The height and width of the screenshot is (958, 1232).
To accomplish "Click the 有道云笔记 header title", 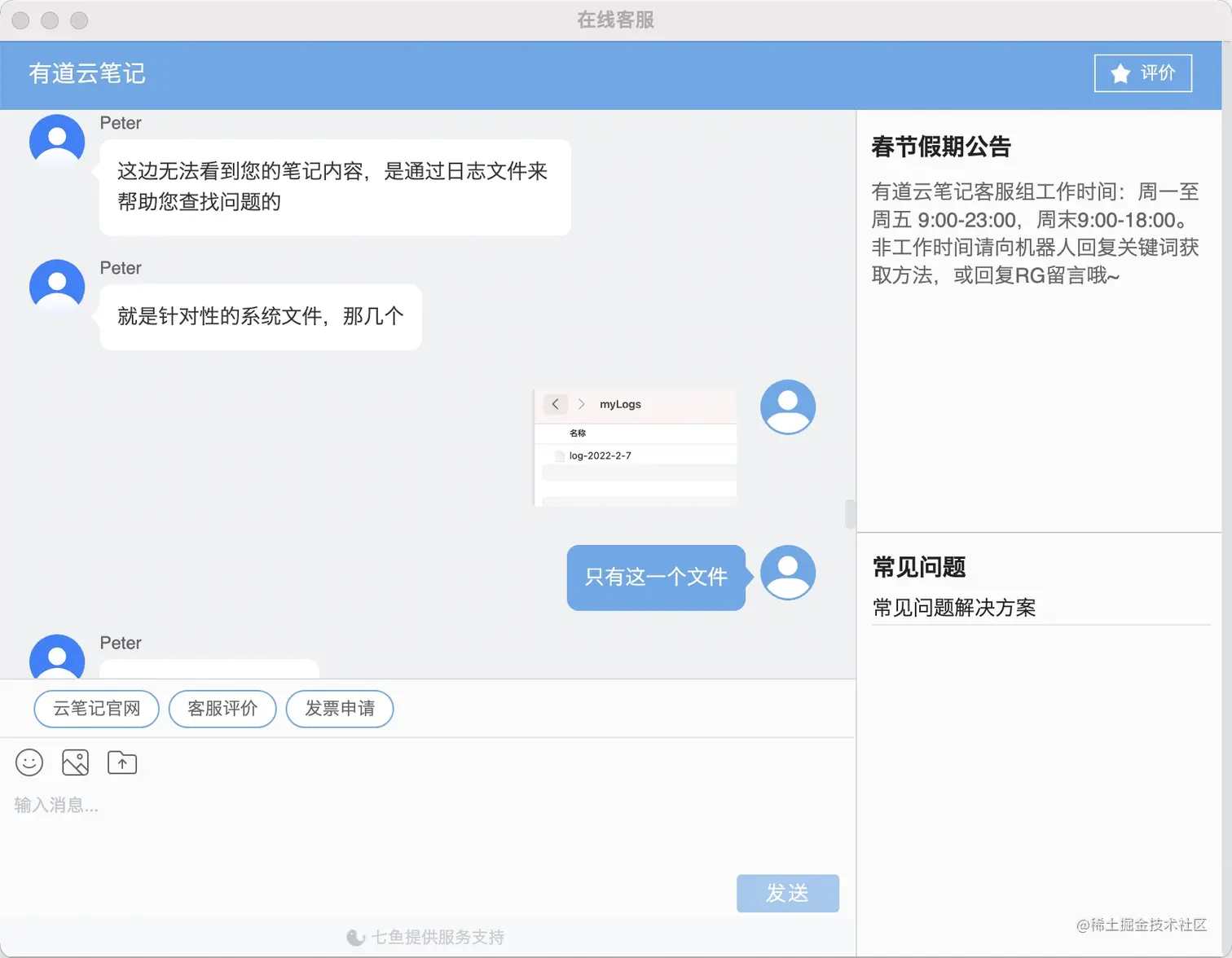I will pyautogui.click(x=87, y=73).
